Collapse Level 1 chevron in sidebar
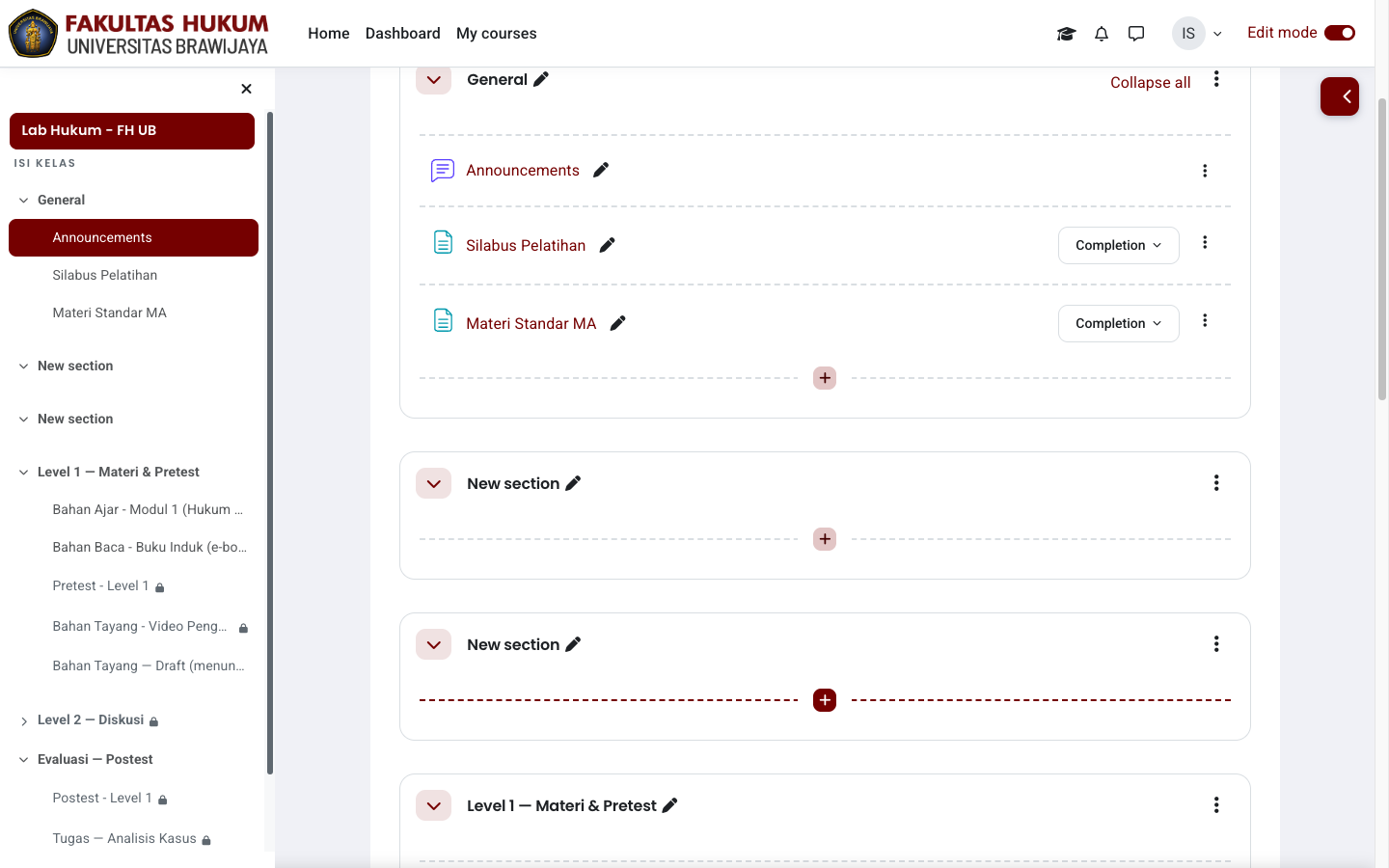Viewport: 1389px width, 868px height. [x=24, y=473]
